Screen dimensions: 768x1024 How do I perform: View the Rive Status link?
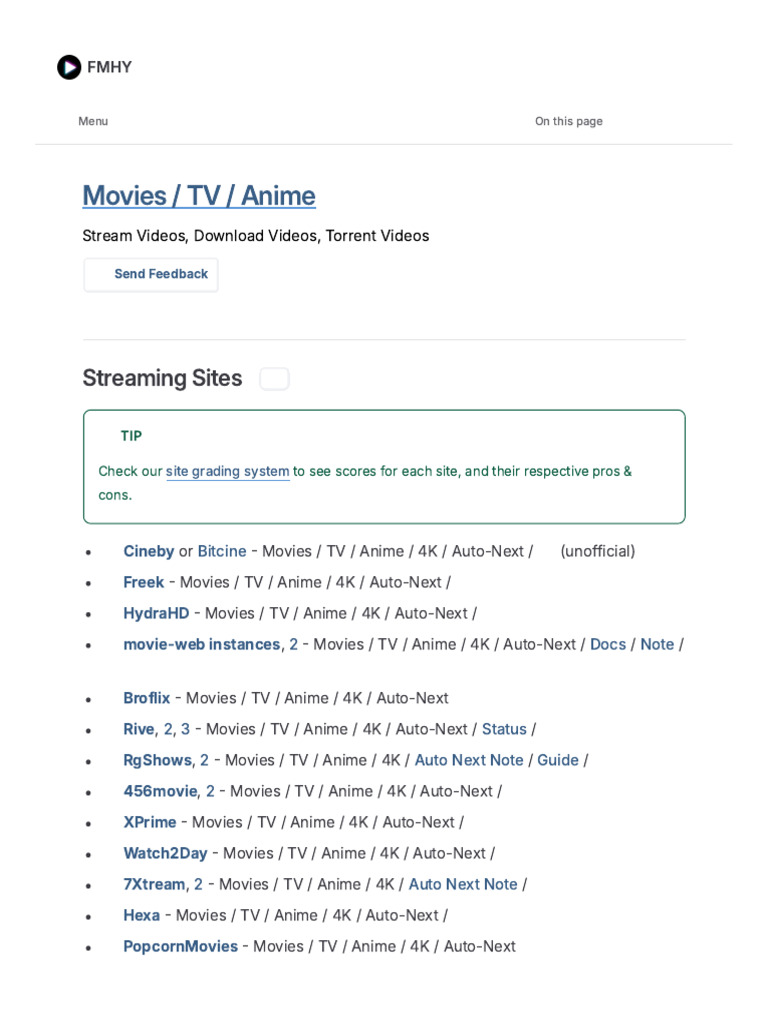pyautogui.click(x=504, y=729)
